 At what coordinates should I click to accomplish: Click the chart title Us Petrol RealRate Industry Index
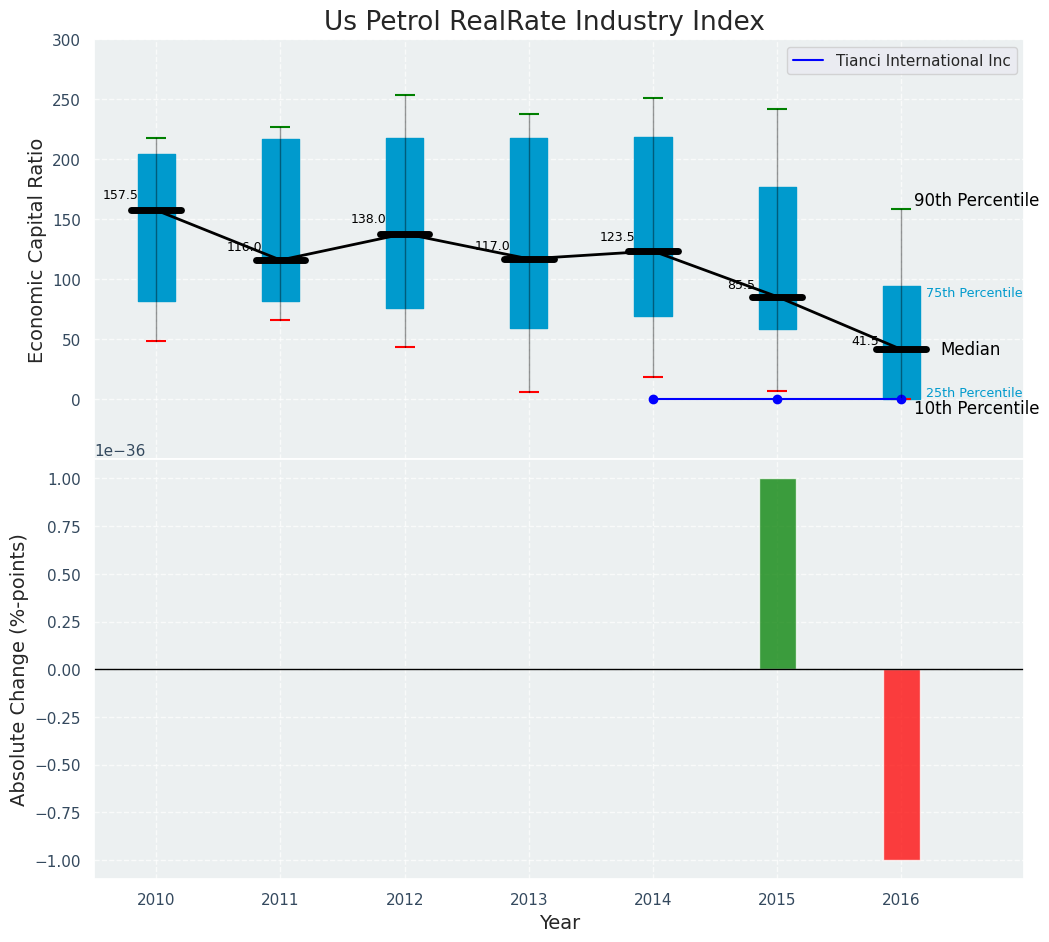[x=544, y=22]
